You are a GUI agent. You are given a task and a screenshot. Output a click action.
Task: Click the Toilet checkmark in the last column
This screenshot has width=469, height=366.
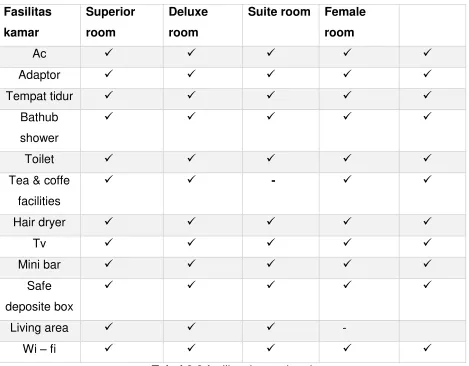tap(427, 158)
